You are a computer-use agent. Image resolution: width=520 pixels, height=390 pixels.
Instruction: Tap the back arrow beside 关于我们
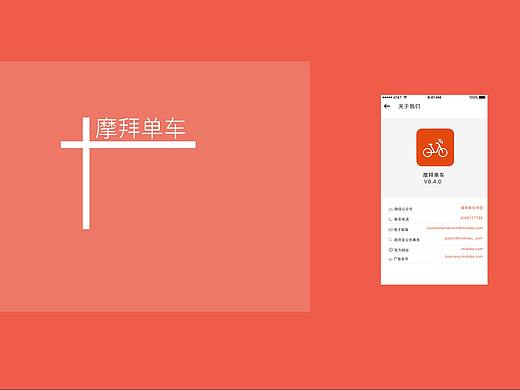(387, 106)
